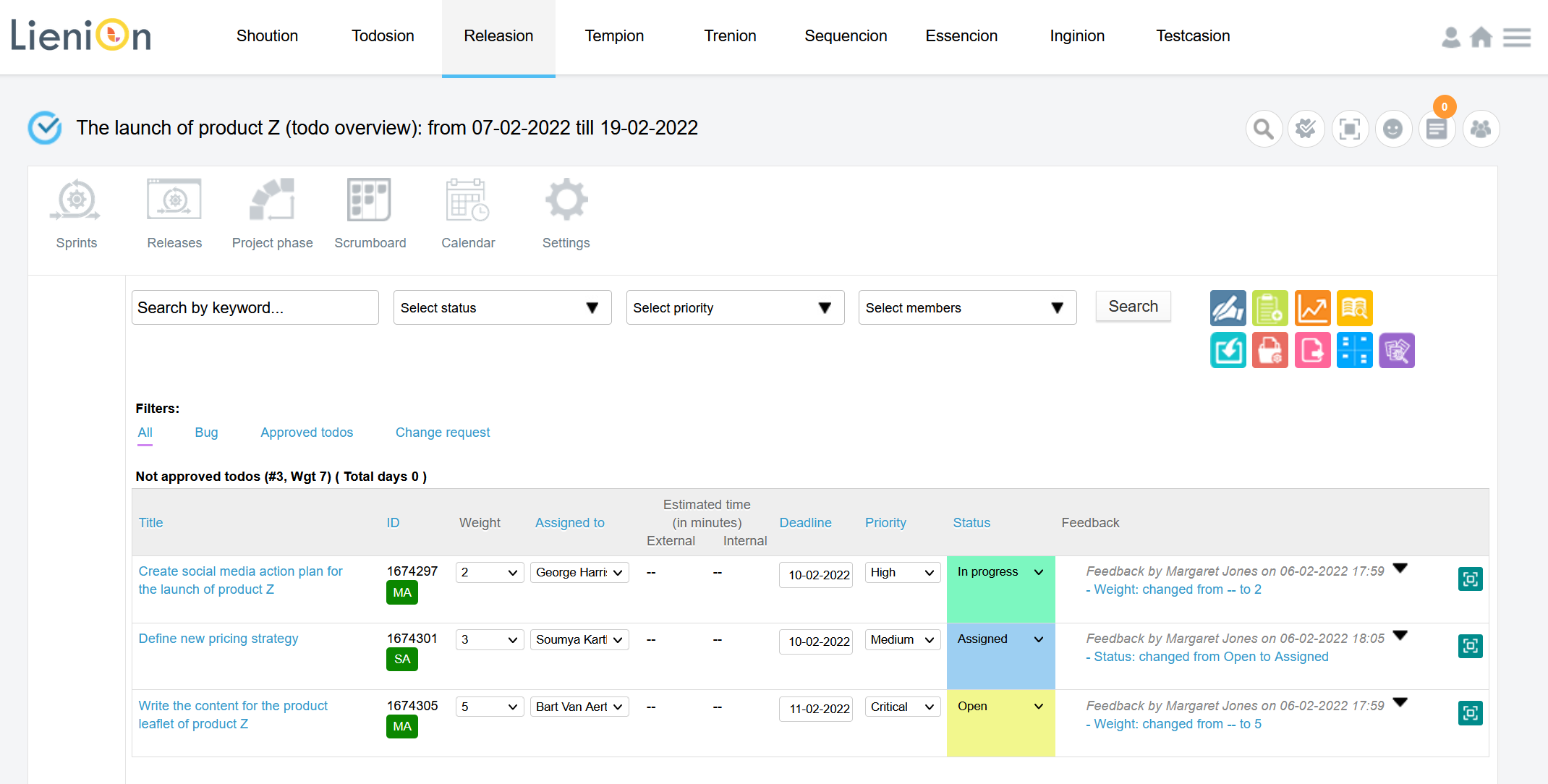Click the blue quadrant matrix icon
Image resolution: width=1548 pixels, height=784 pixels.
(x=1354, y=351)
